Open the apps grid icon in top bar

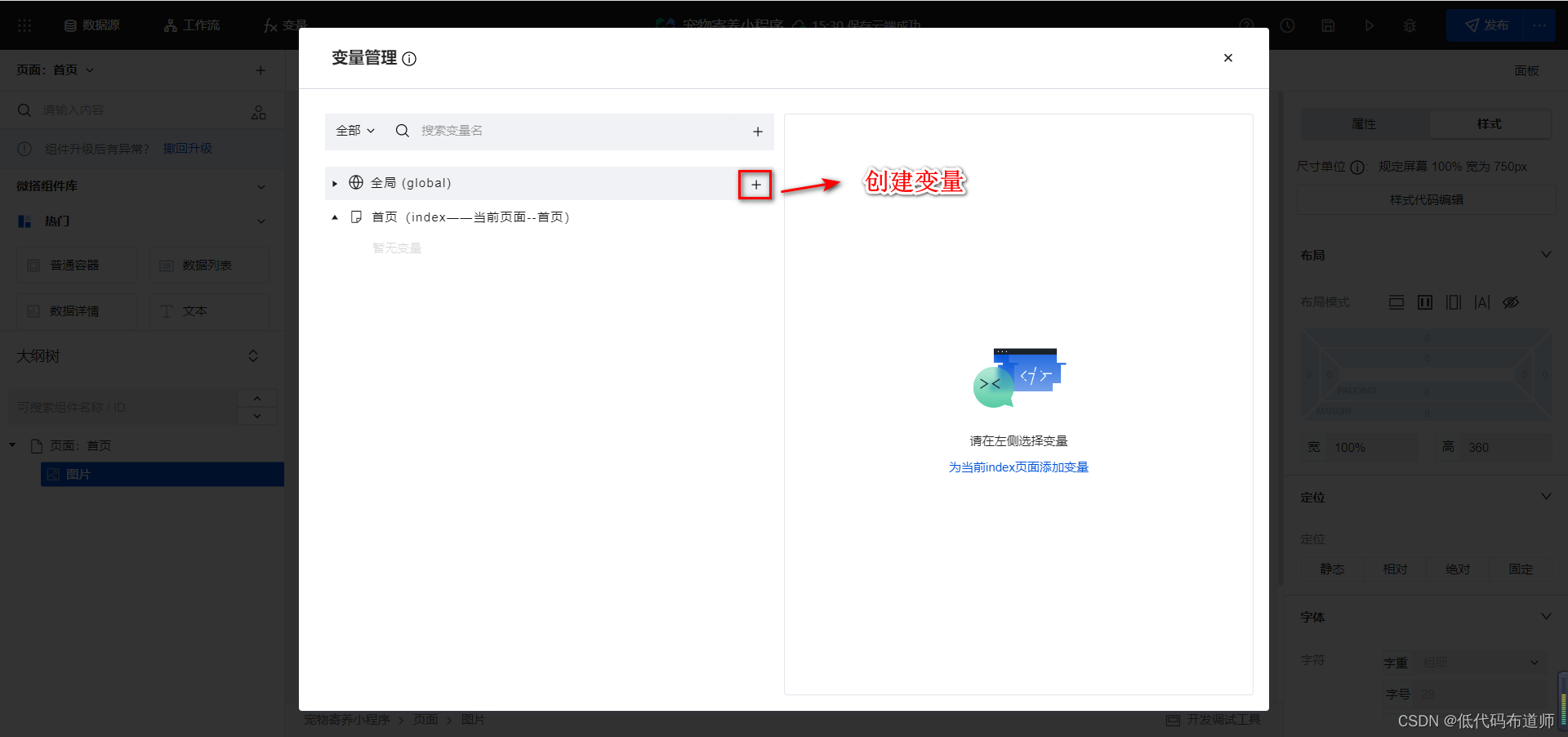click(24, 25)
